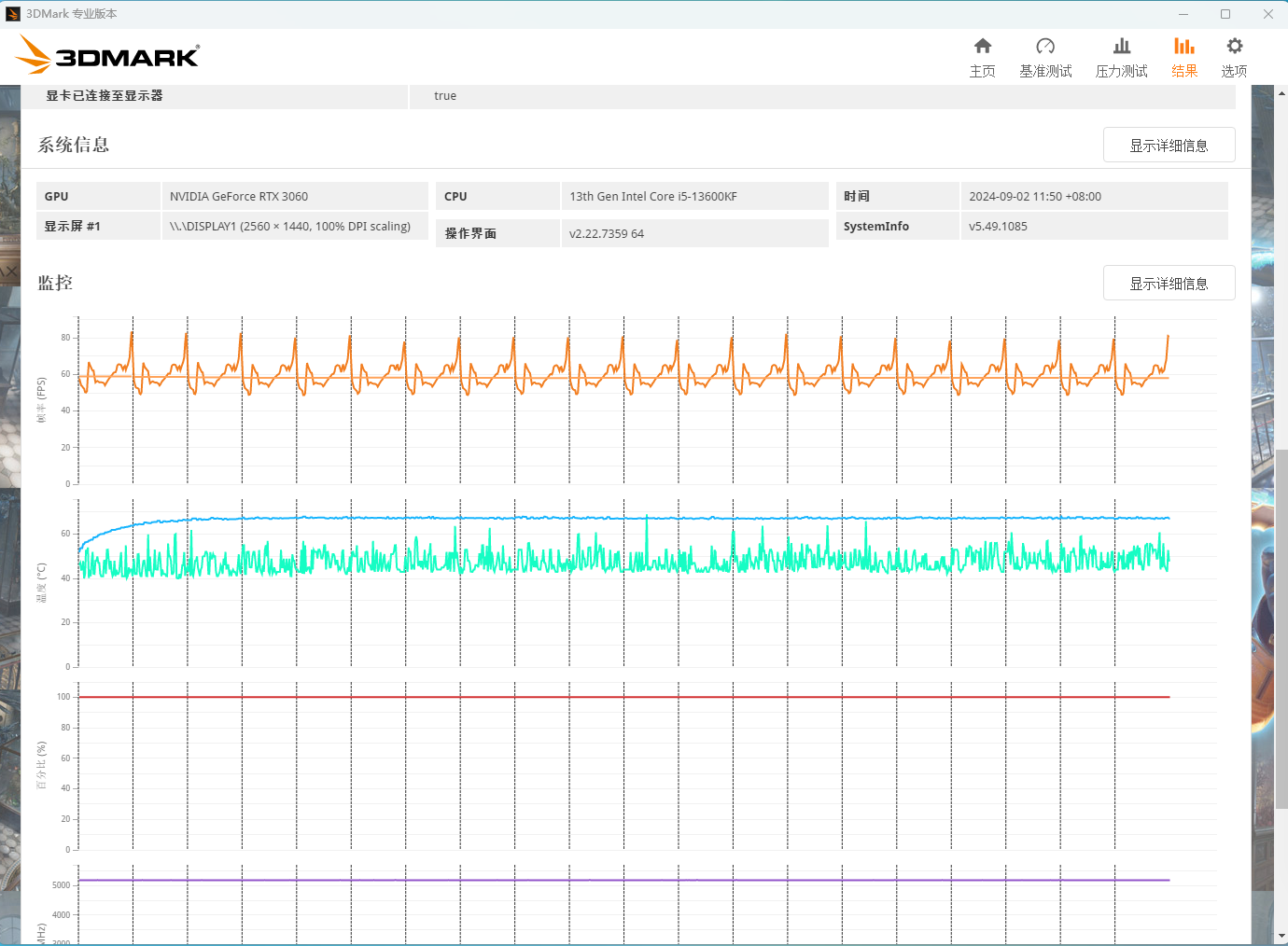Select the GPU value NVIDIA GeForce RTX 3060
1288x946 pixels.
coord(239,196)
